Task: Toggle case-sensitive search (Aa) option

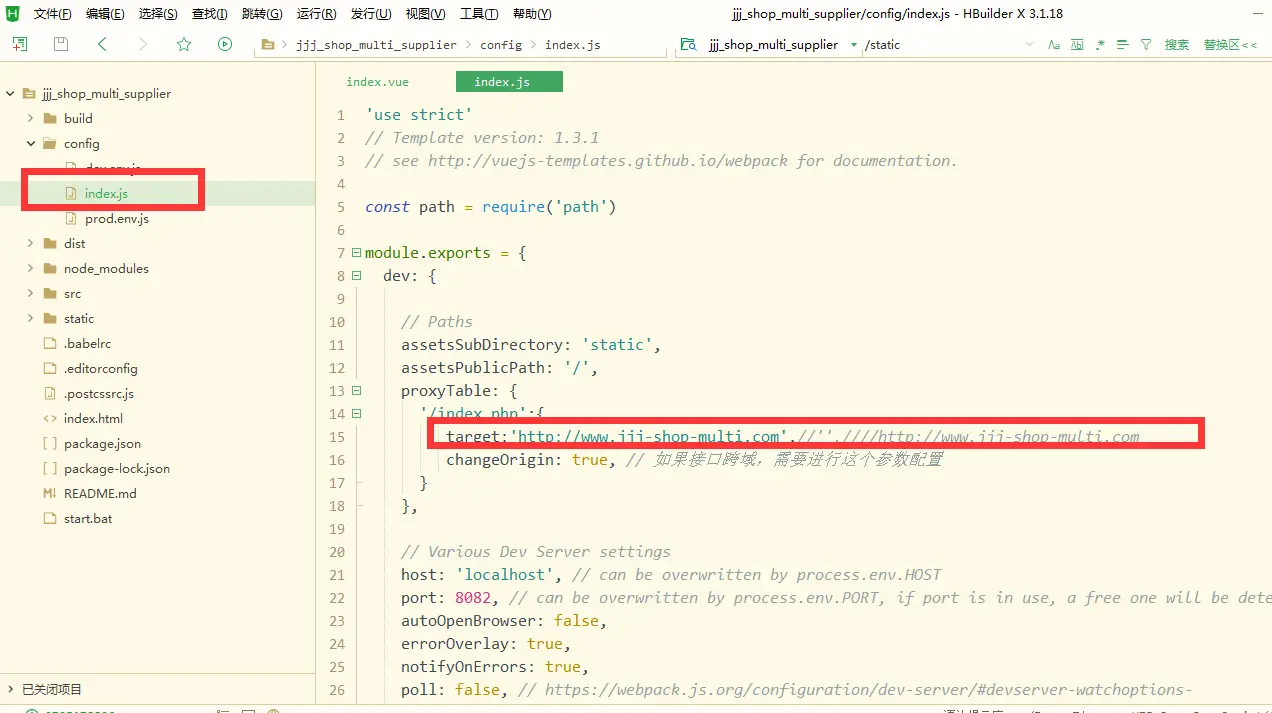Action: coord(1054,45)
